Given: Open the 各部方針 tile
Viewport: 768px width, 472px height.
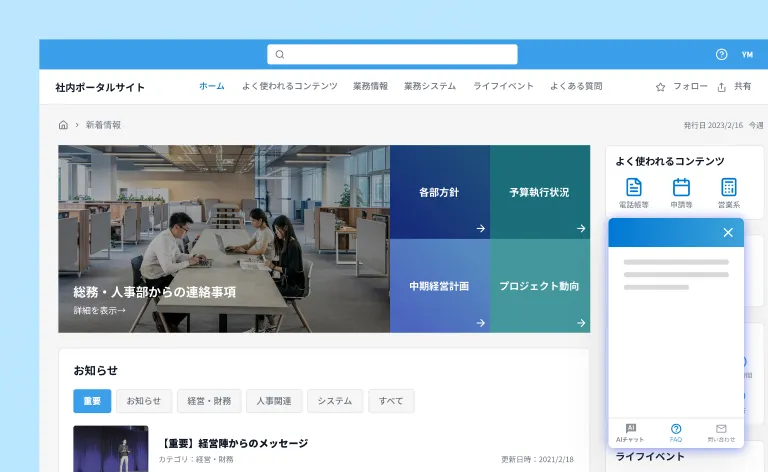Looking at the screenshot, I should coord(440,192).
